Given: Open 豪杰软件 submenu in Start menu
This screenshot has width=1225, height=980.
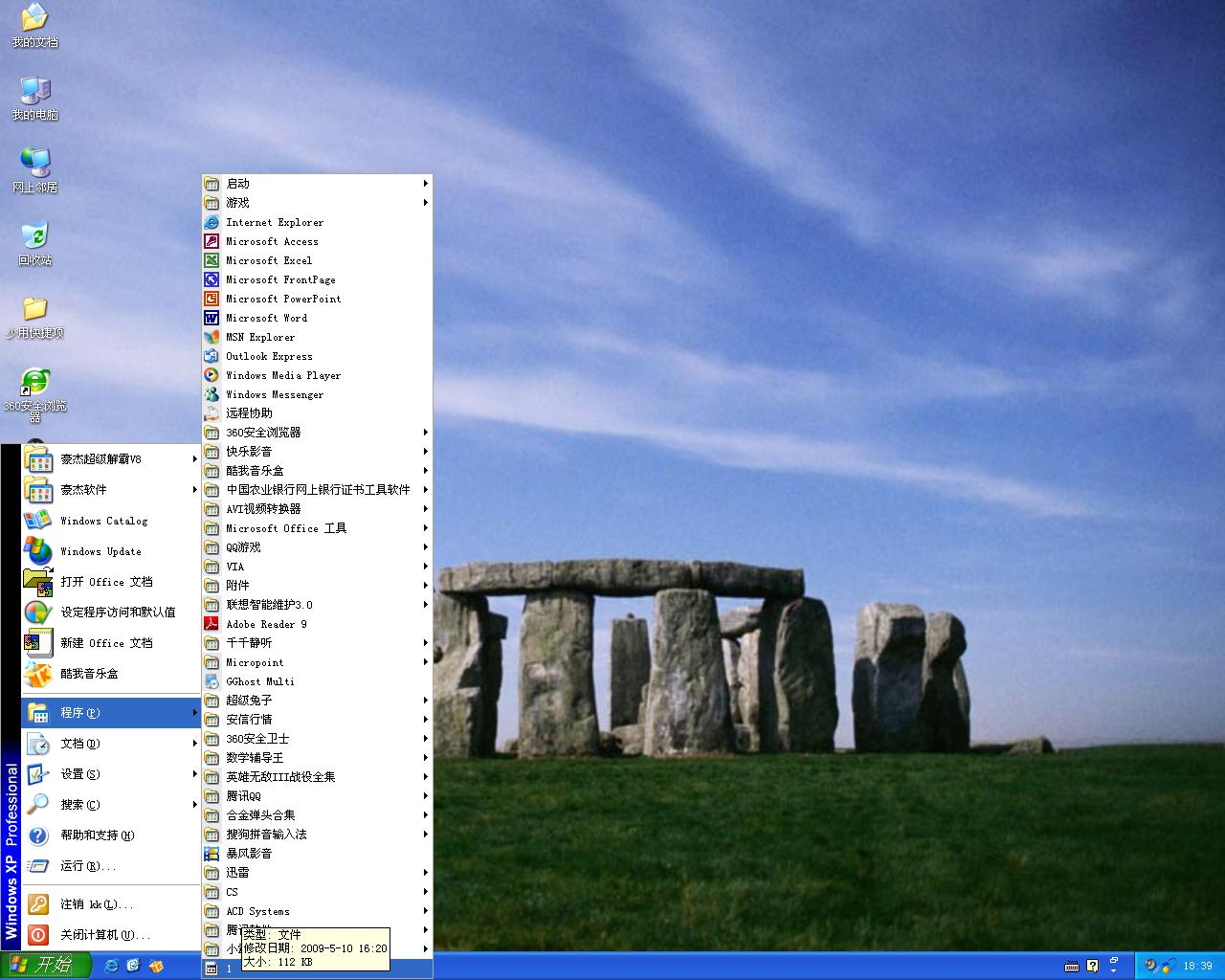Looking at the screenshot, I should [110, 490].
